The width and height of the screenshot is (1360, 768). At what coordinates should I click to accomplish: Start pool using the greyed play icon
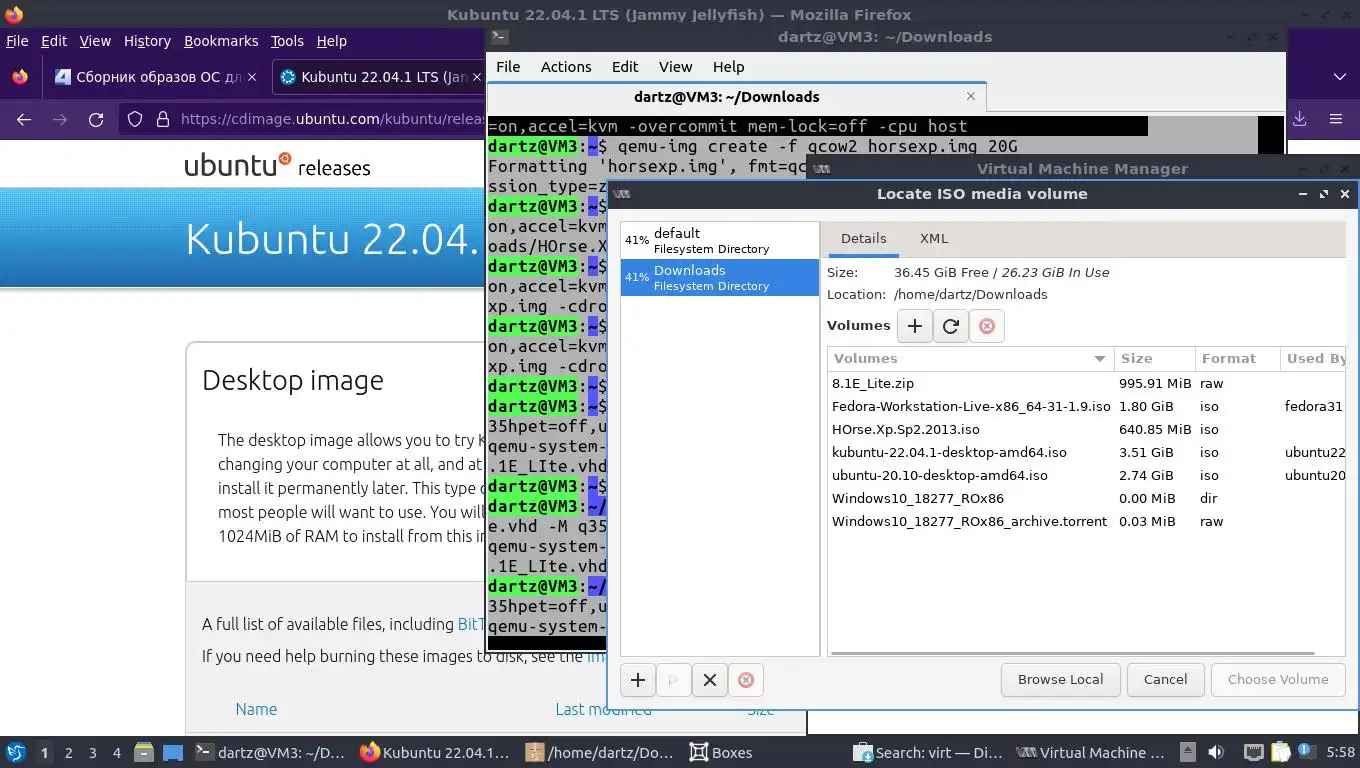pyautogui.click(x=674, y=680)
